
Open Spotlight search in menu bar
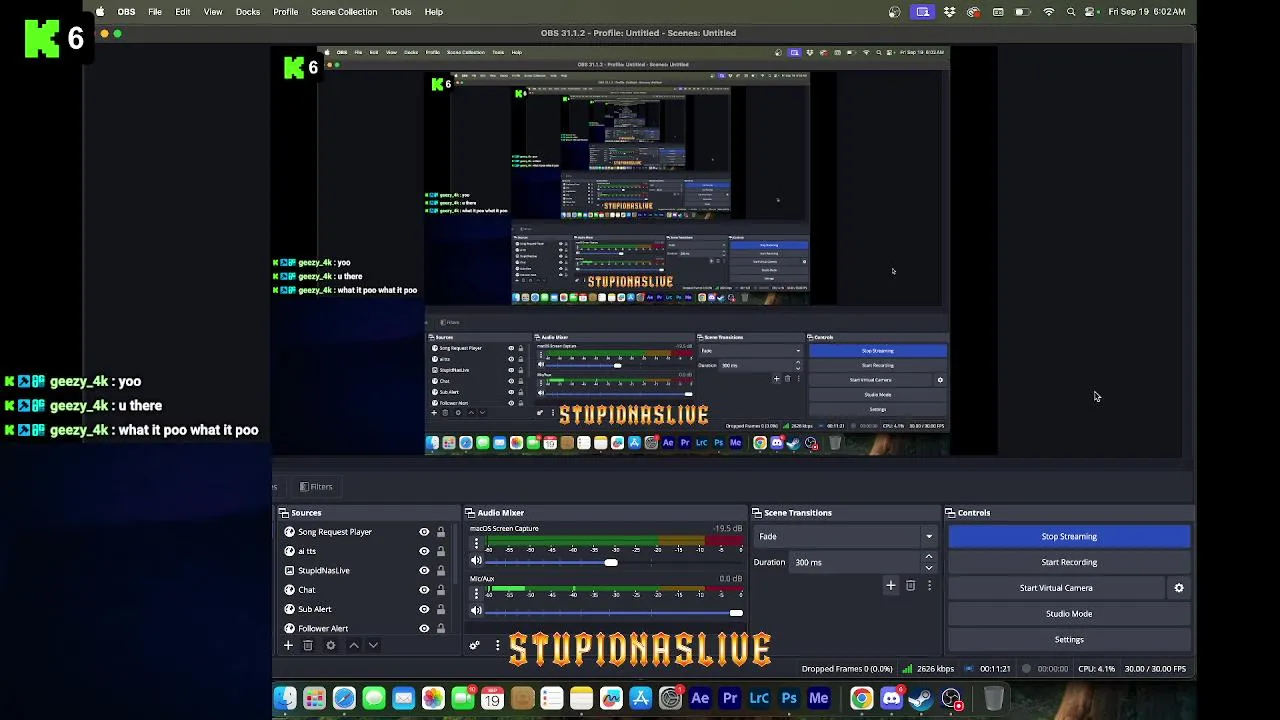point(1071,12)
